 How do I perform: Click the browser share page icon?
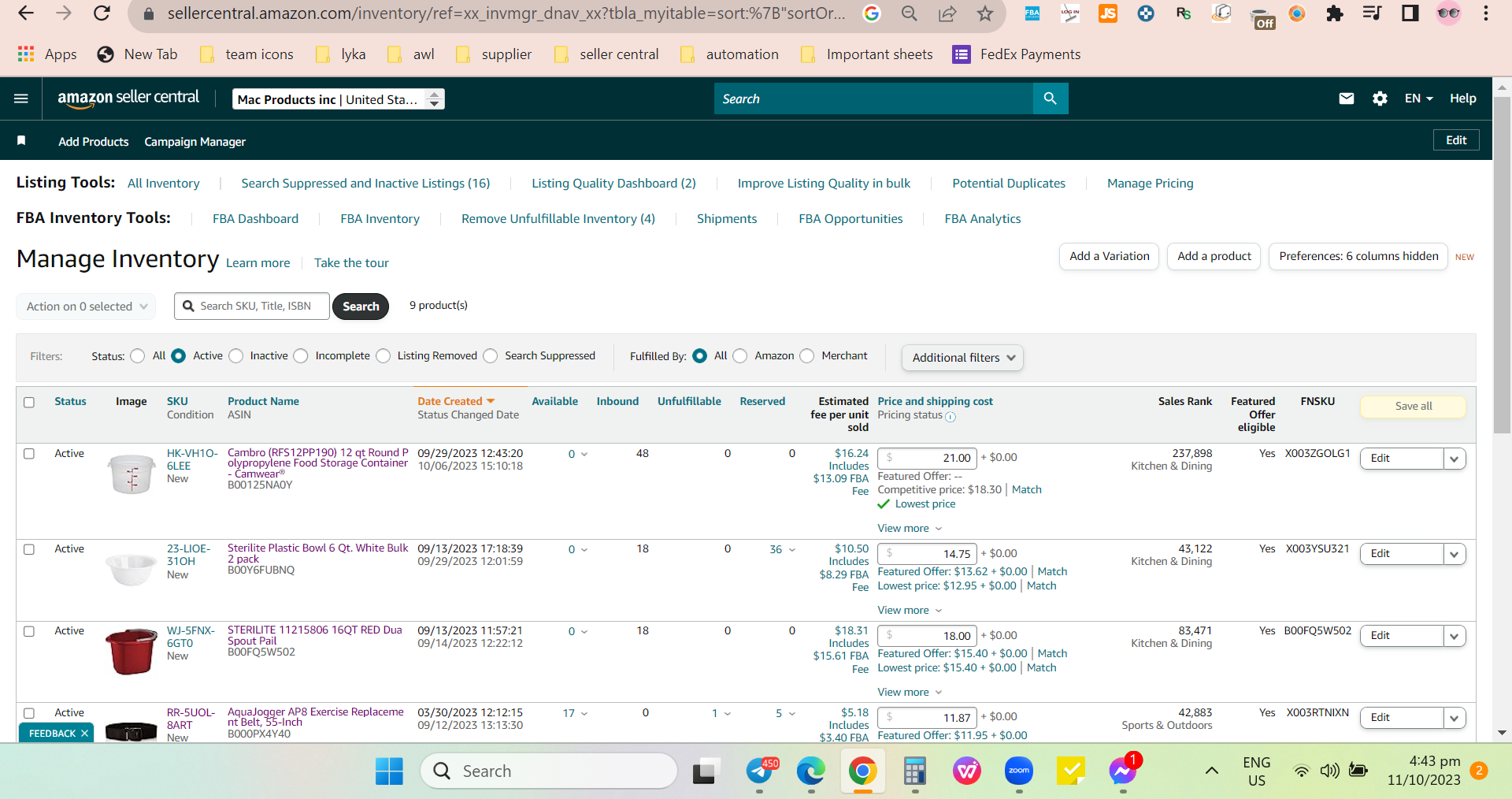point(947,13)
